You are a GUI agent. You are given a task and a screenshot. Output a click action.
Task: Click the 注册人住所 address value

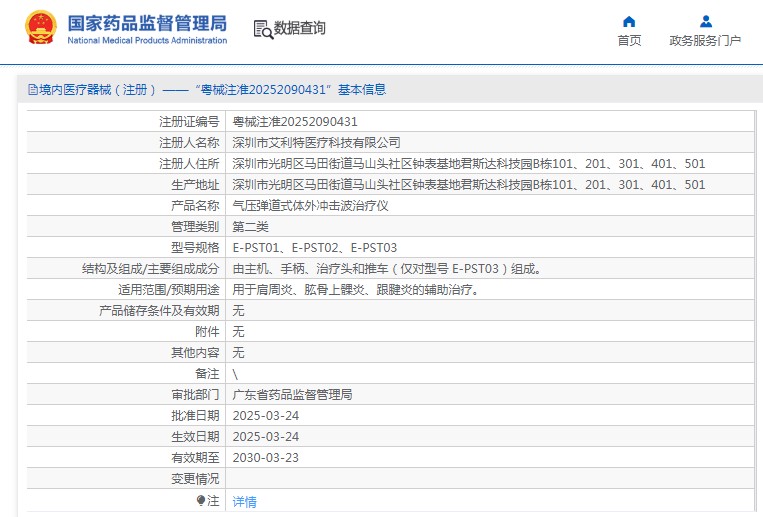[469, 164]
